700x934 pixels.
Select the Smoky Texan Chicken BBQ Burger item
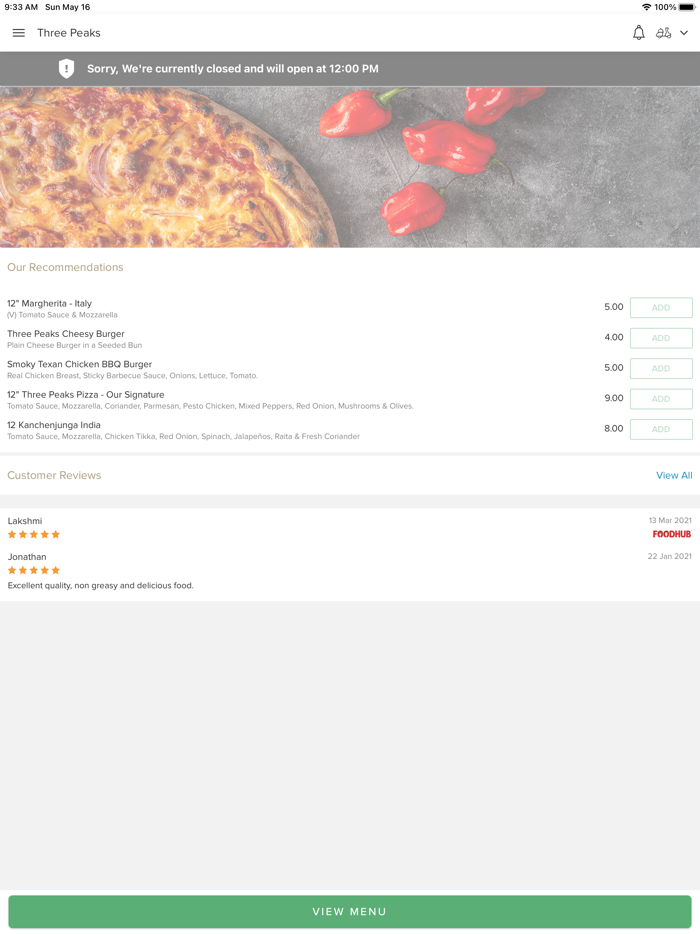pos(80,365)
